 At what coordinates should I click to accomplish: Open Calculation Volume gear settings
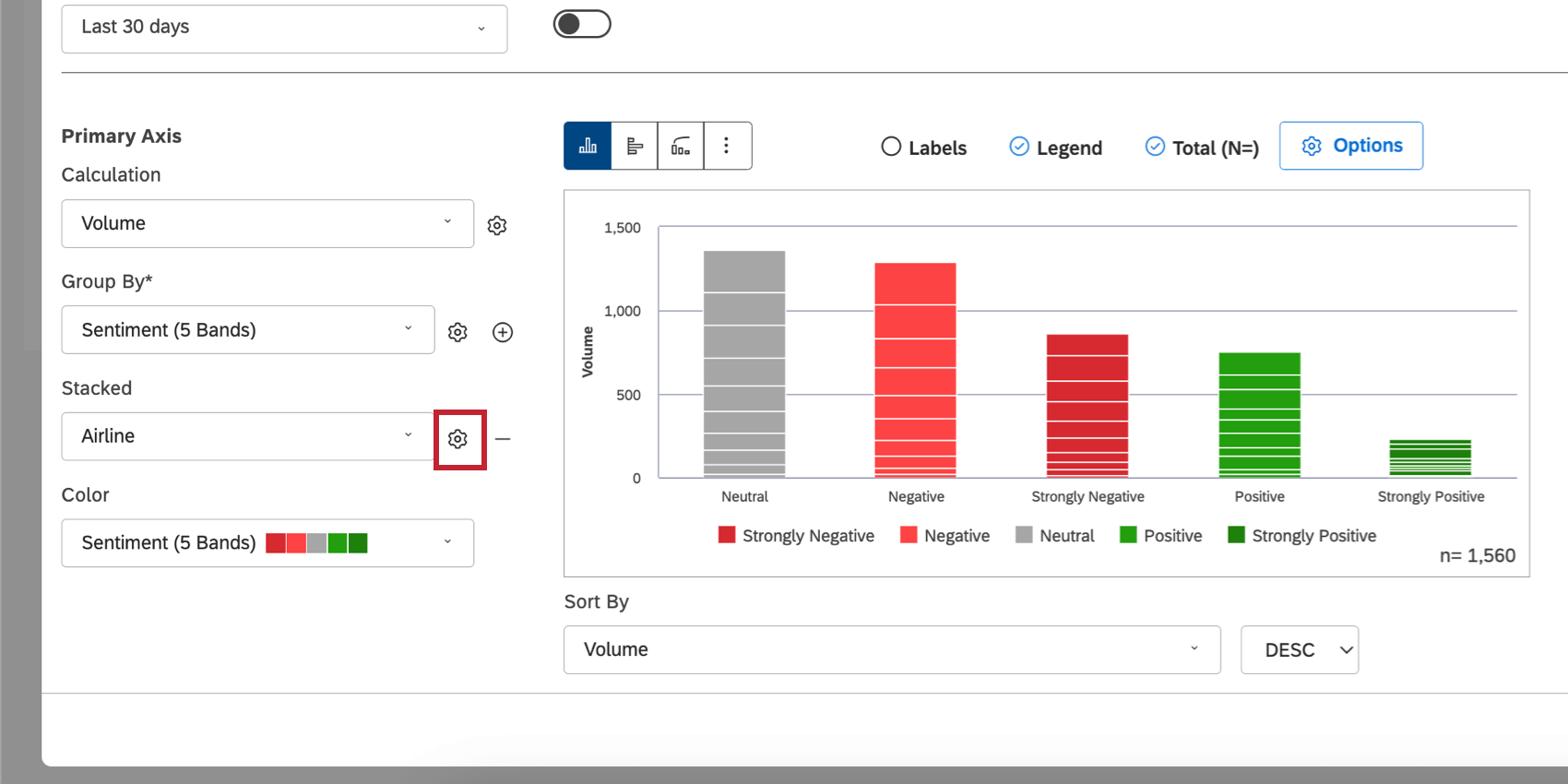point(497,225)
